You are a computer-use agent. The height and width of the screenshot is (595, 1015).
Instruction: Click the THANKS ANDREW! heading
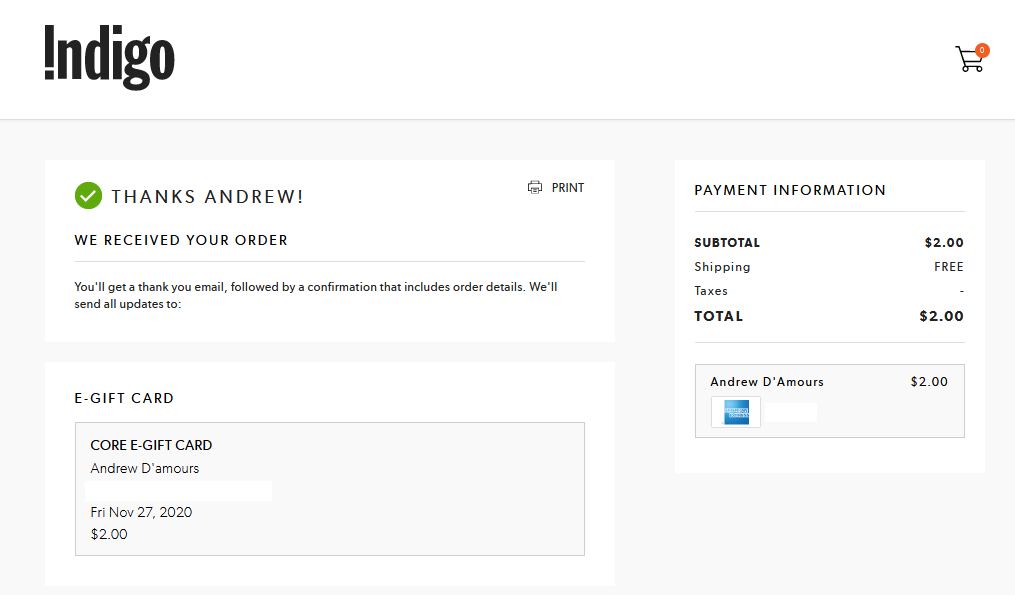(x=207, y=197)
